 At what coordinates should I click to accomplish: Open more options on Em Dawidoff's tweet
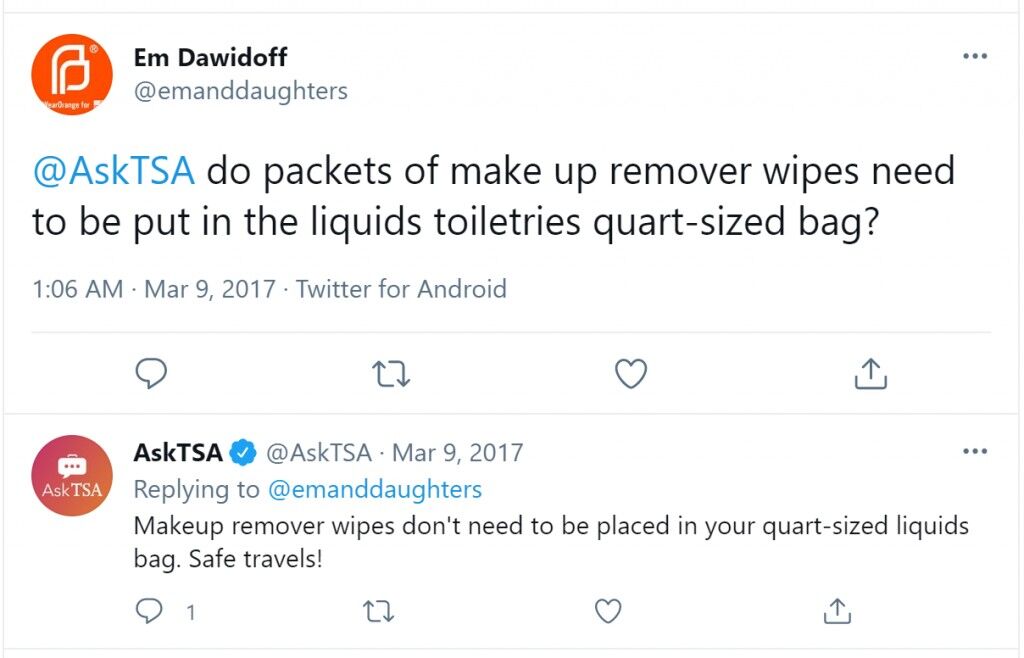(975, 56)
